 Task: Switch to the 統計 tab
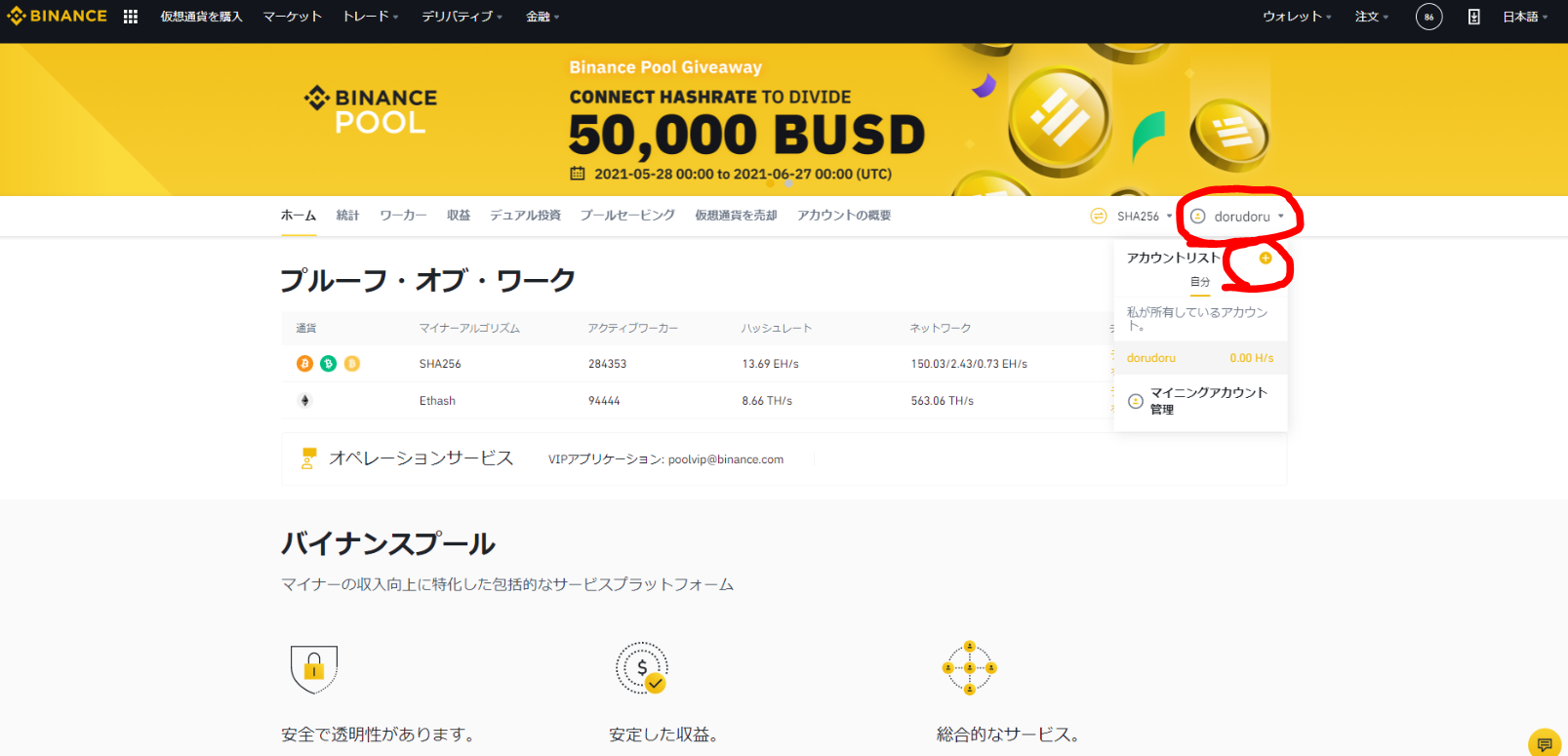click(x=347, y=216)
